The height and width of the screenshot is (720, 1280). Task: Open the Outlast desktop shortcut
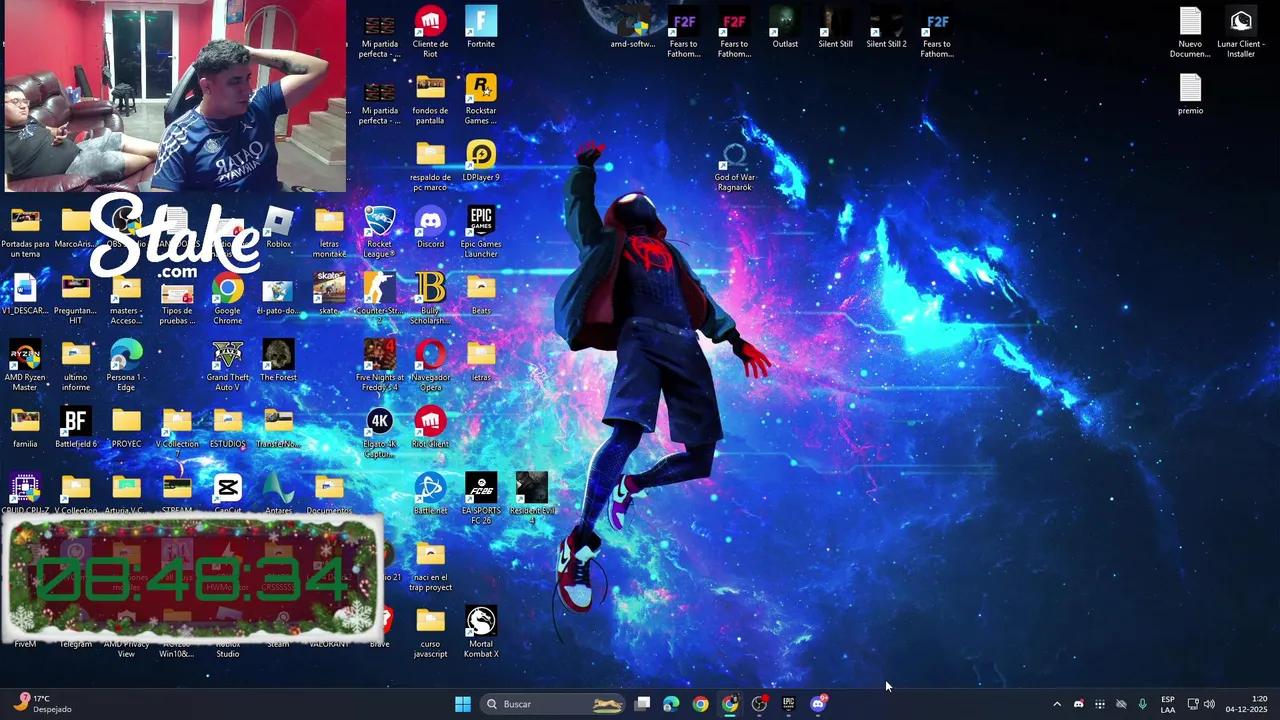coord(785,28)
